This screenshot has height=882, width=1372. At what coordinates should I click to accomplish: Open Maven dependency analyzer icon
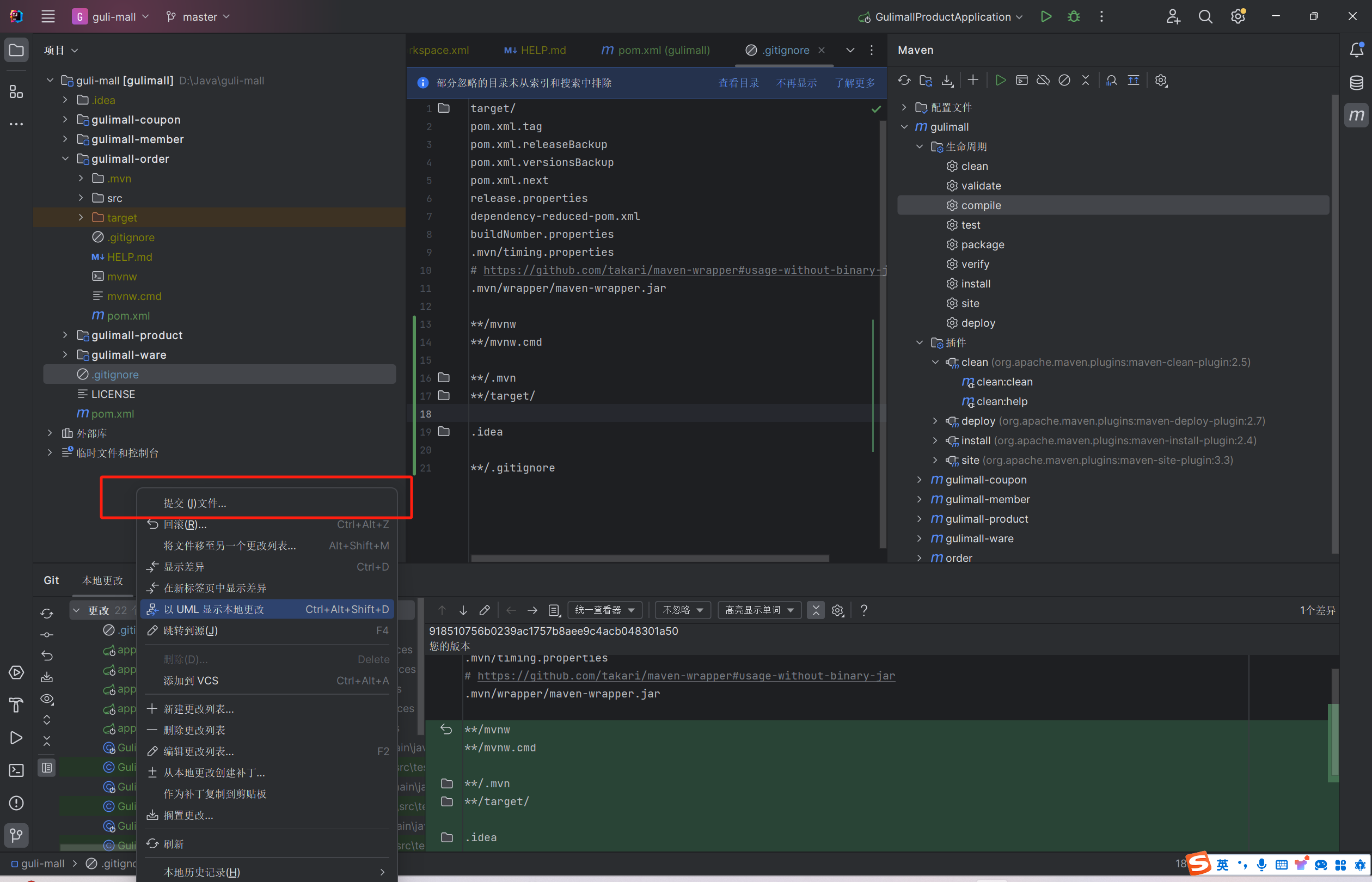(x=1111, y=81)
